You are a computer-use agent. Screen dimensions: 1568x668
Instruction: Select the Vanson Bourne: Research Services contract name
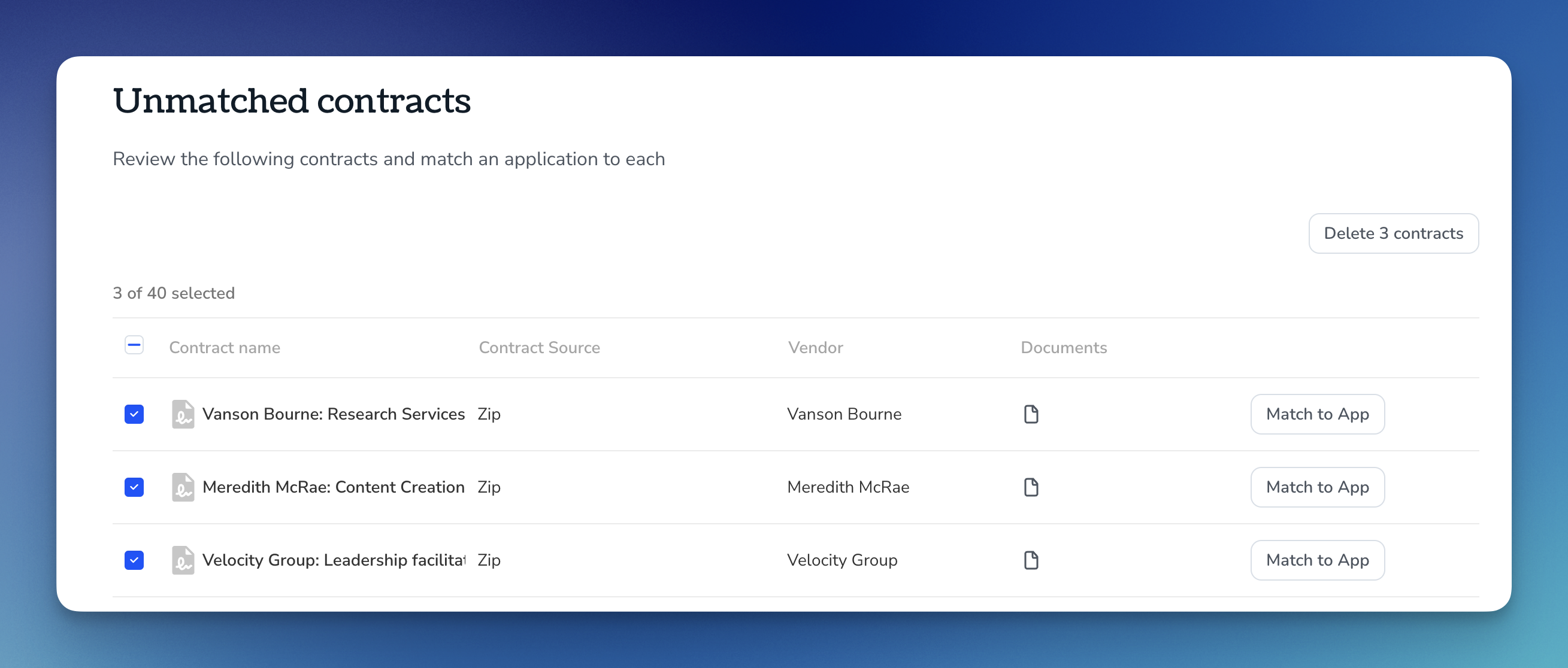click(x=334, y=414)
